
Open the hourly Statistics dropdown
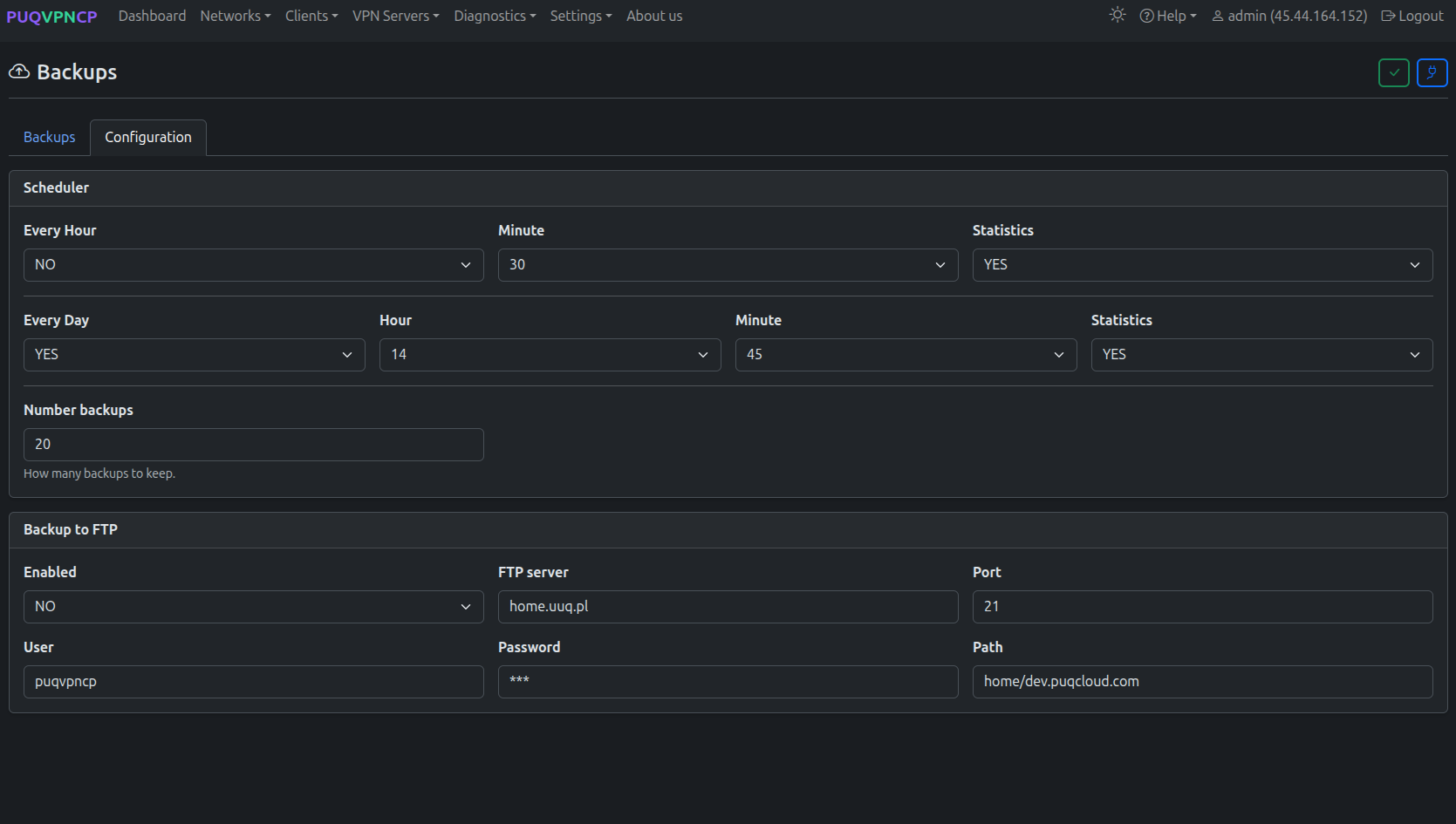(1203, 265)
